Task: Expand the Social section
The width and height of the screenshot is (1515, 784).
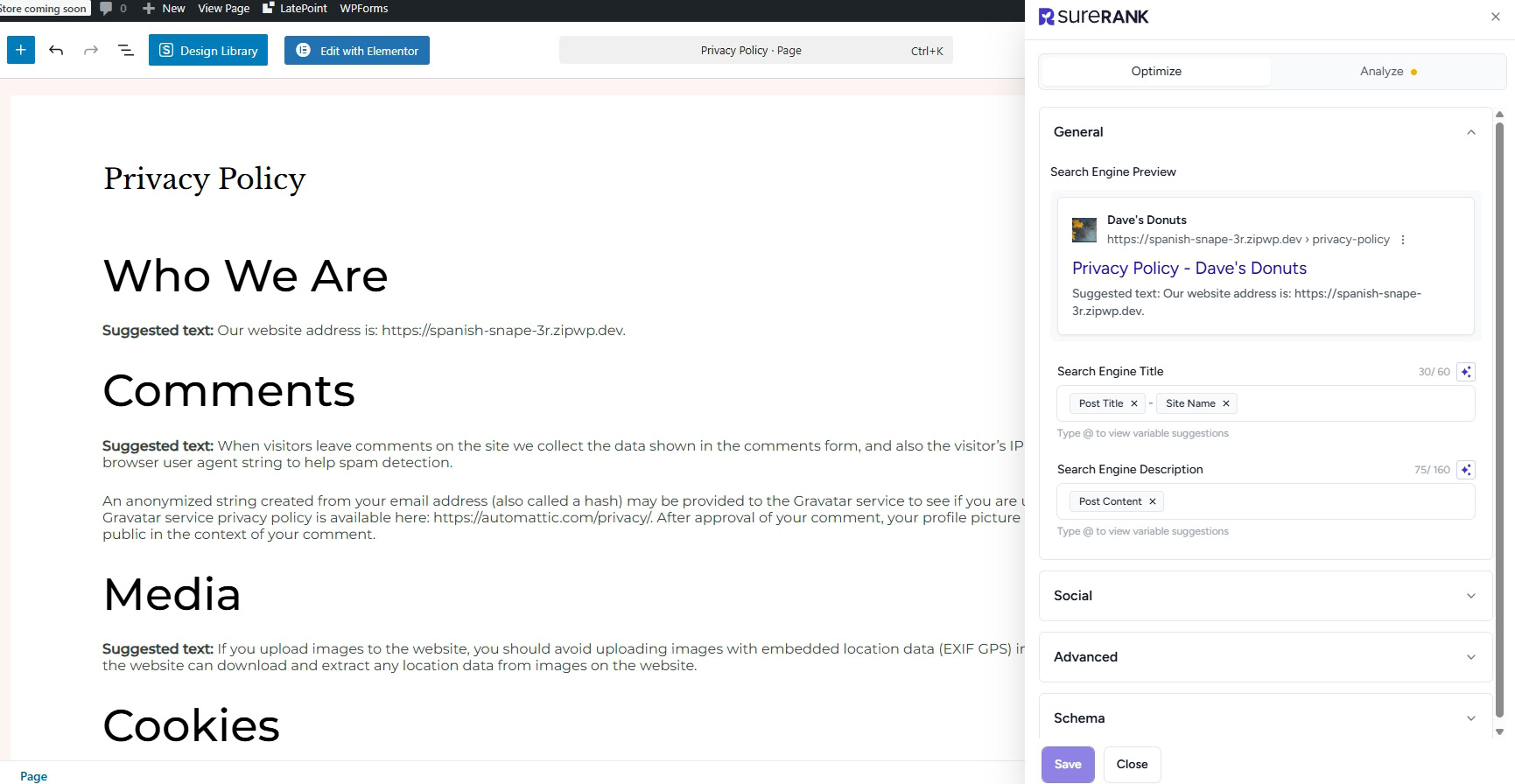Action: [x=1471, y=596]
